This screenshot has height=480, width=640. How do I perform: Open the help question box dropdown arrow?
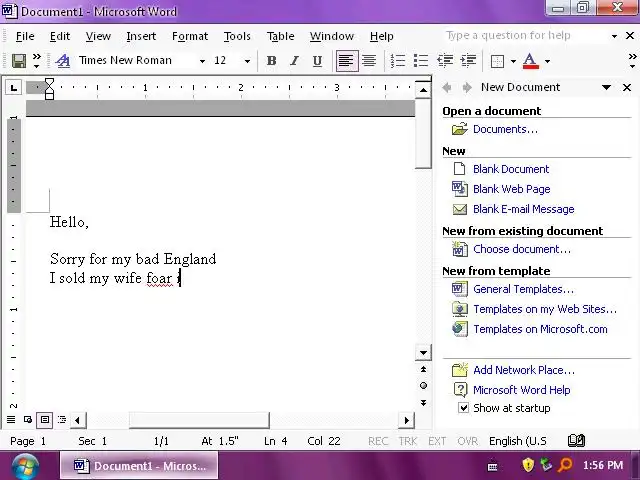(614, 36)
